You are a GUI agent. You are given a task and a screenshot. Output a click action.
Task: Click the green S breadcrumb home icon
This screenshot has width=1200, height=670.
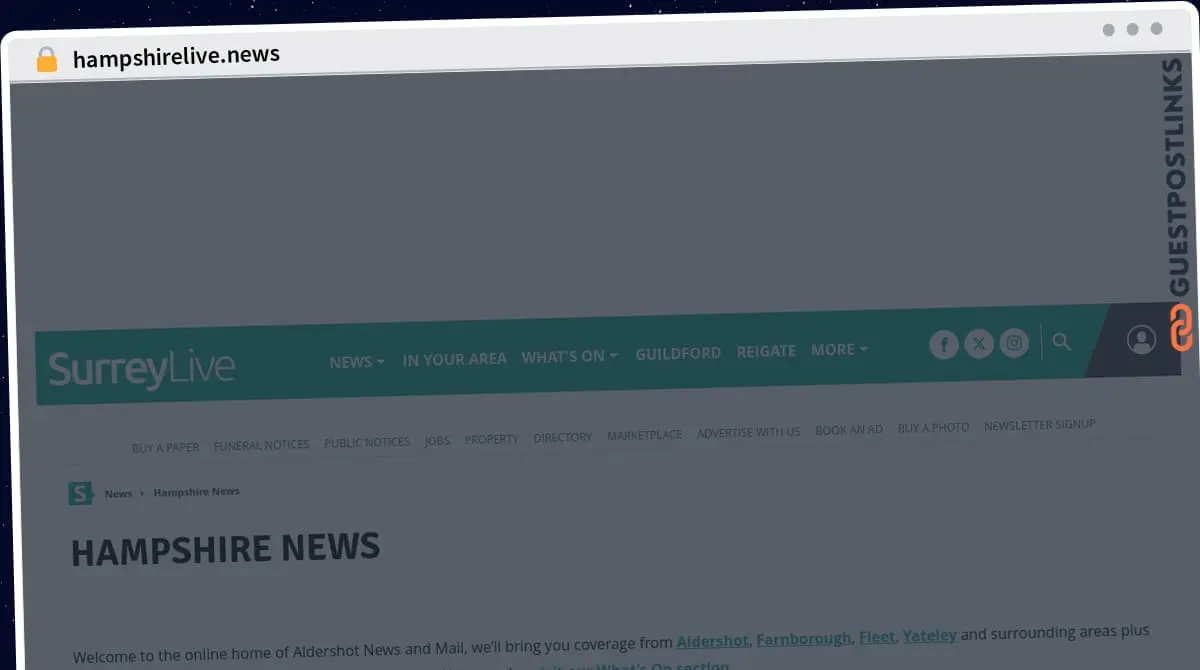click(x=80, y=493)
